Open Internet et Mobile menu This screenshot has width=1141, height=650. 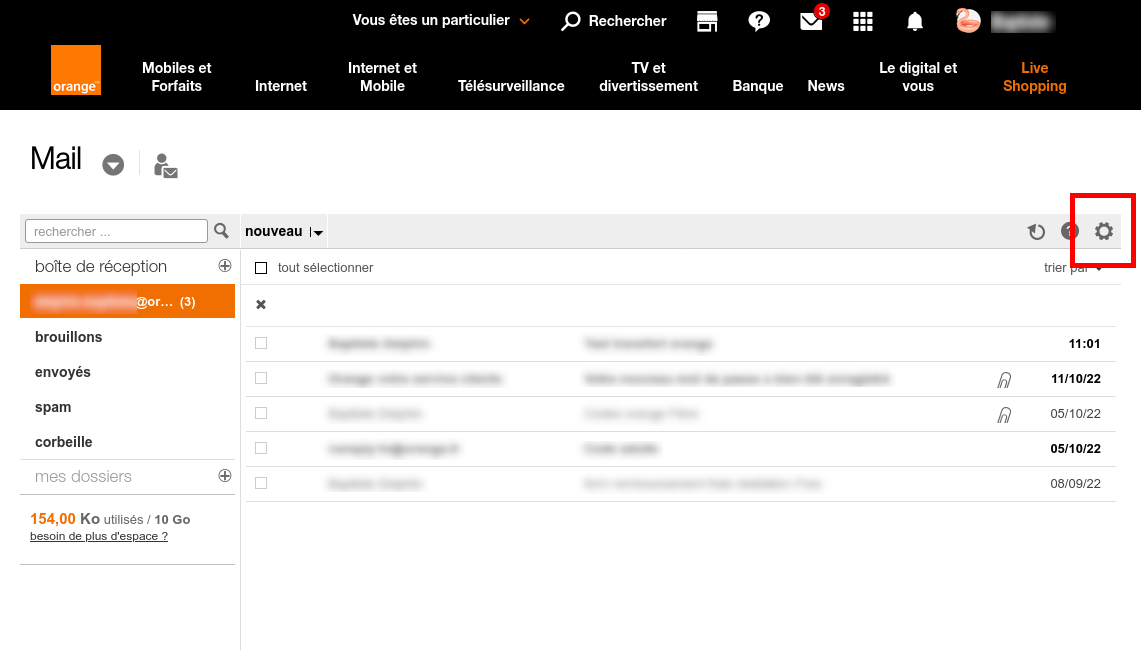[382, 76]
